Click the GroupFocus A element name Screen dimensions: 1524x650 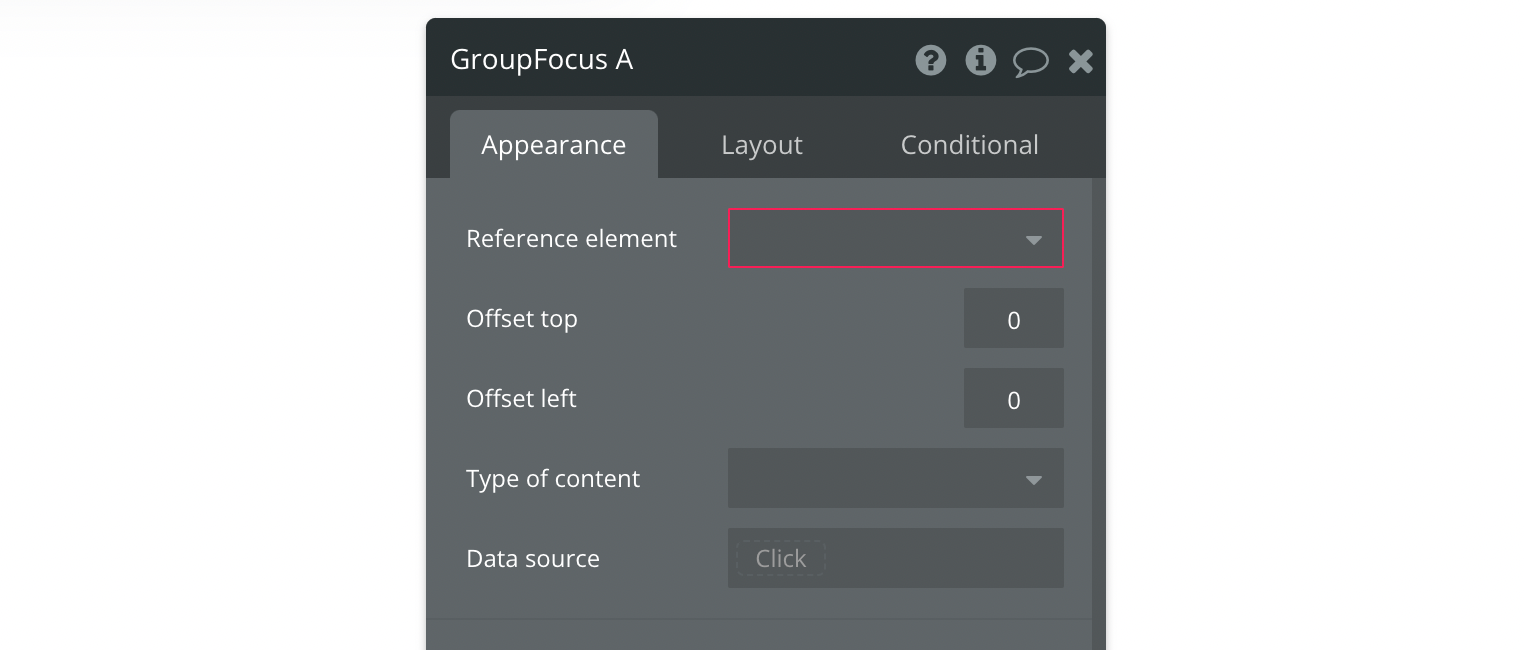pyautogui.click(x=542, y=59)
